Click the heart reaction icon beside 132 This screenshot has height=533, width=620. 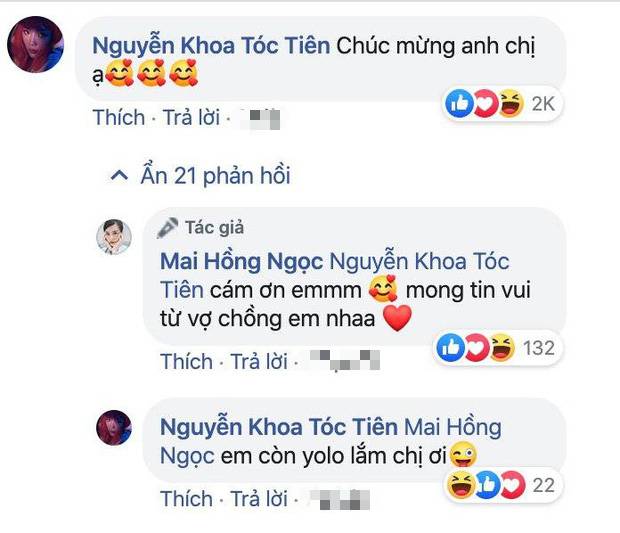coord(476,348)
